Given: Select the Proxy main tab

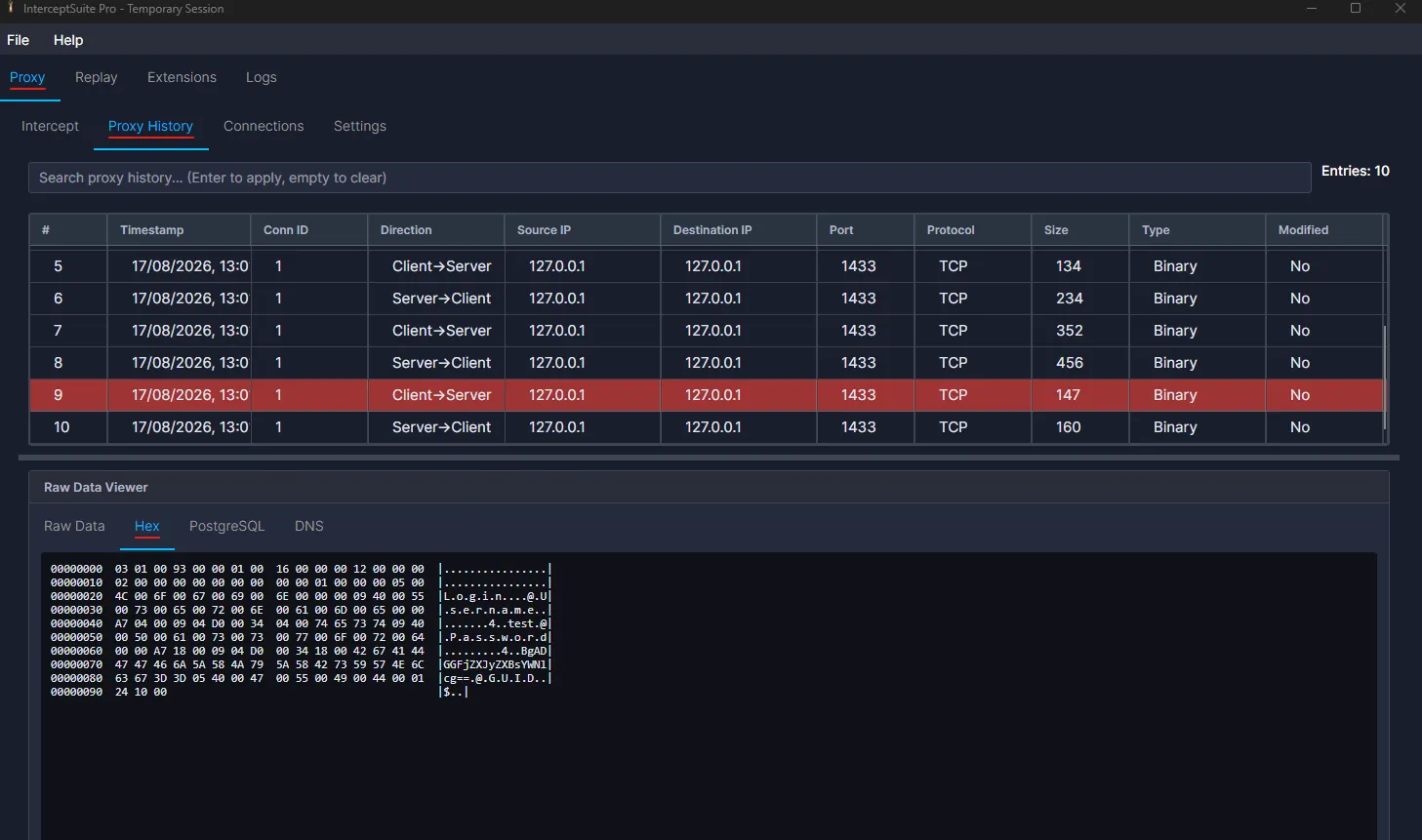Looking at the screenshot, I should [27, 77].
